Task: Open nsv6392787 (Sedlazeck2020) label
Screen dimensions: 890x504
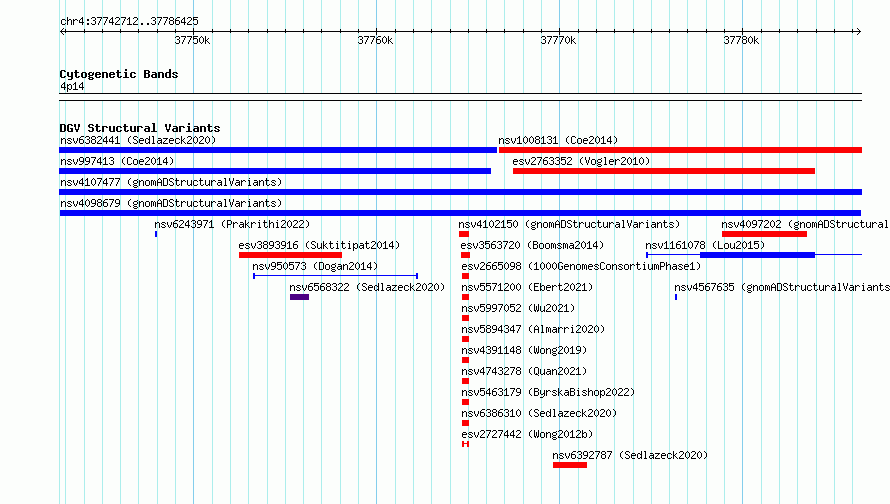Action: [x=630, y=455]
